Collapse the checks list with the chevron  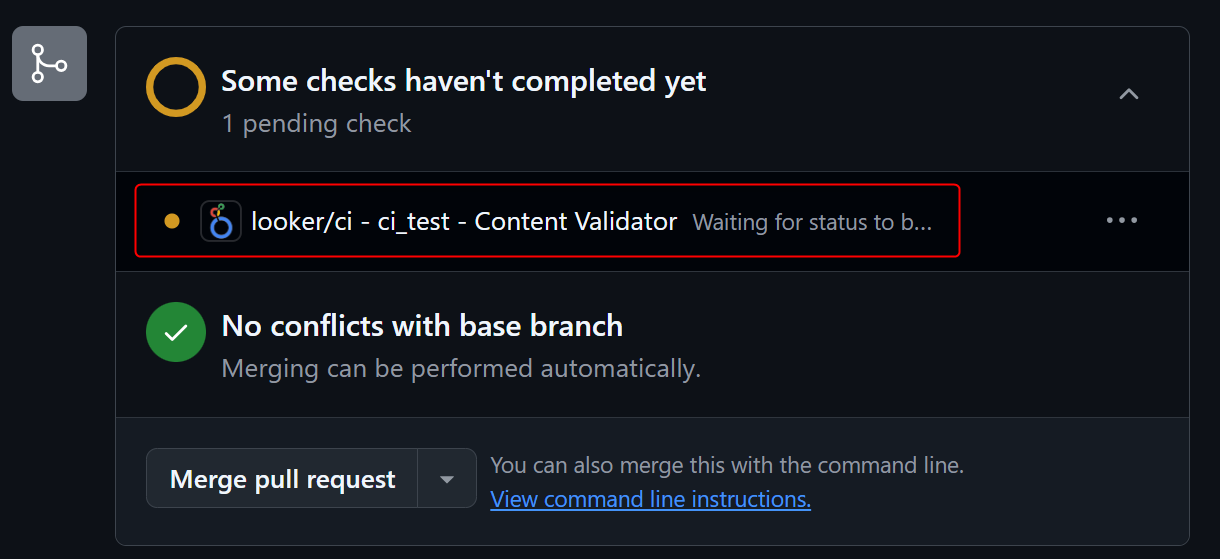1128,94
